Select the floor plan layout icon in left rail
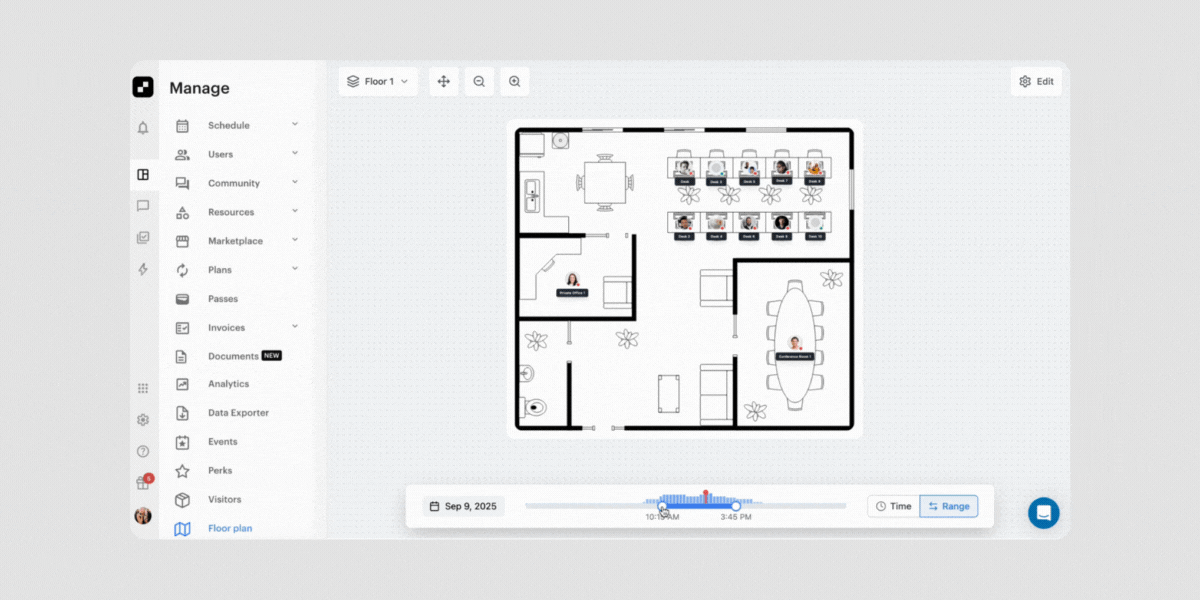This screenshot has width=1200, height=600. (143, 174)
